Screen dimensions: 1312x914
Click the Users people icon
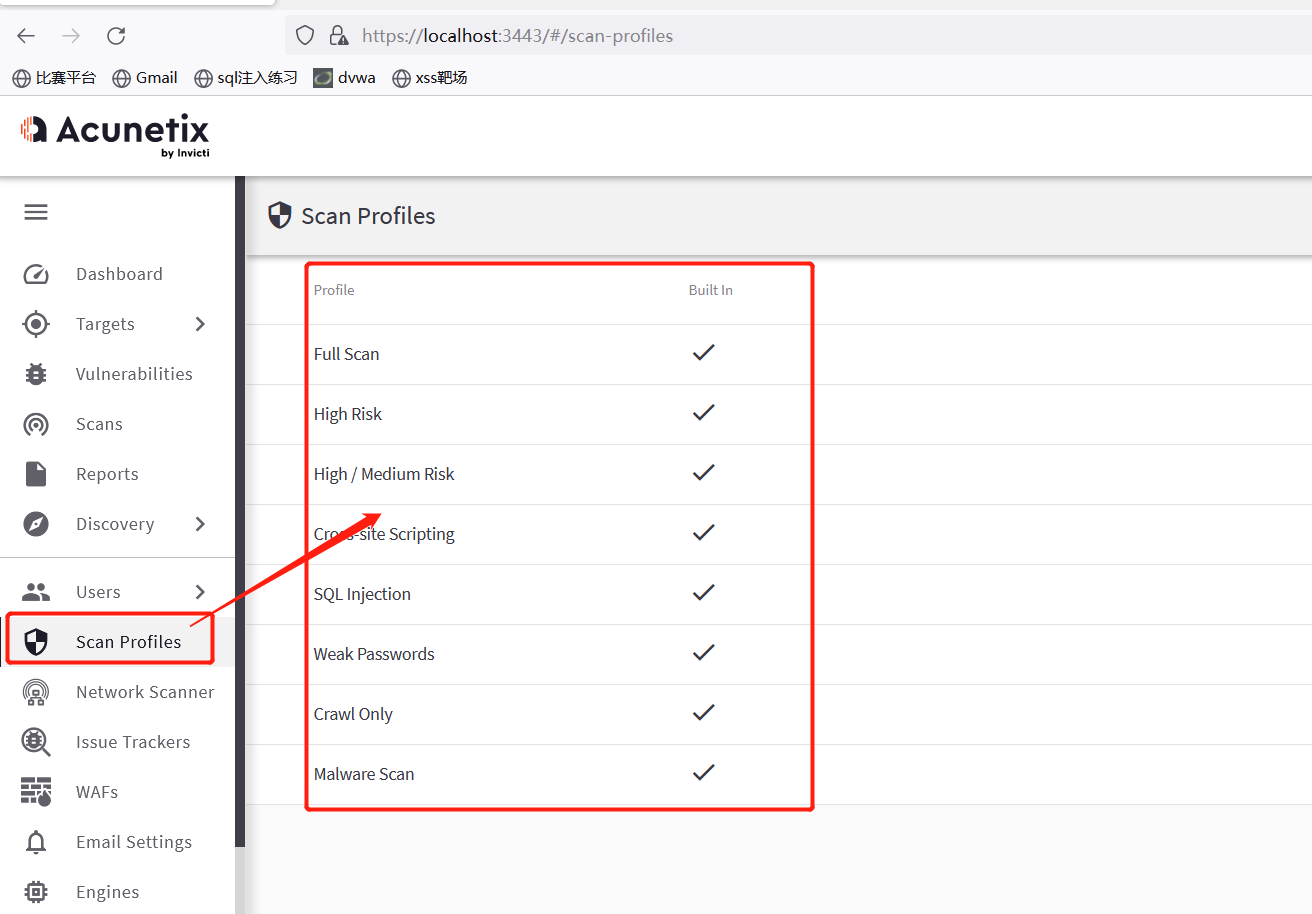[x=36, y=592]
